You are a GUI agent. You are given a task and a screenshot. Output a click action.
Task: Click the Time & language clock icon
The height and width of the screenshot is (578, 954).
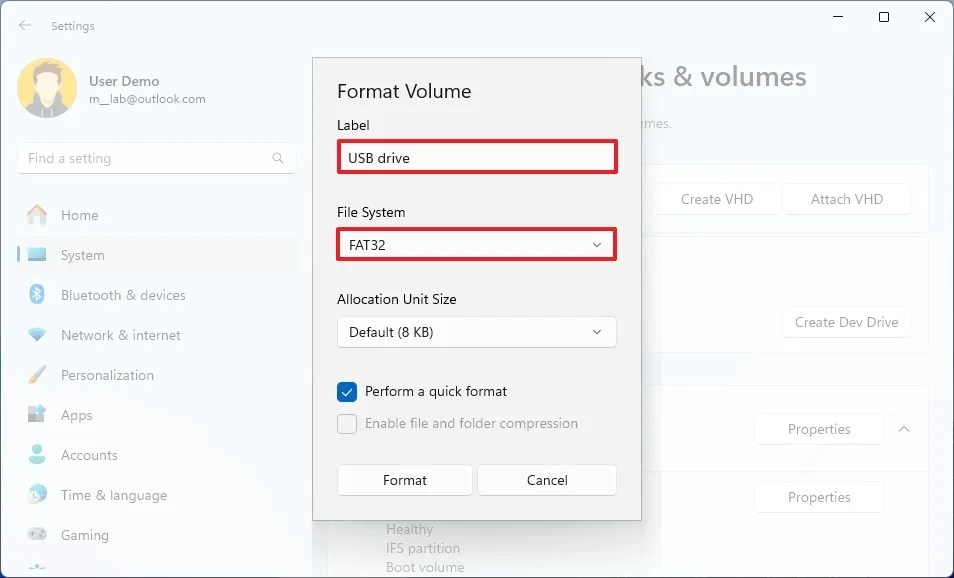tap(37, 494)
